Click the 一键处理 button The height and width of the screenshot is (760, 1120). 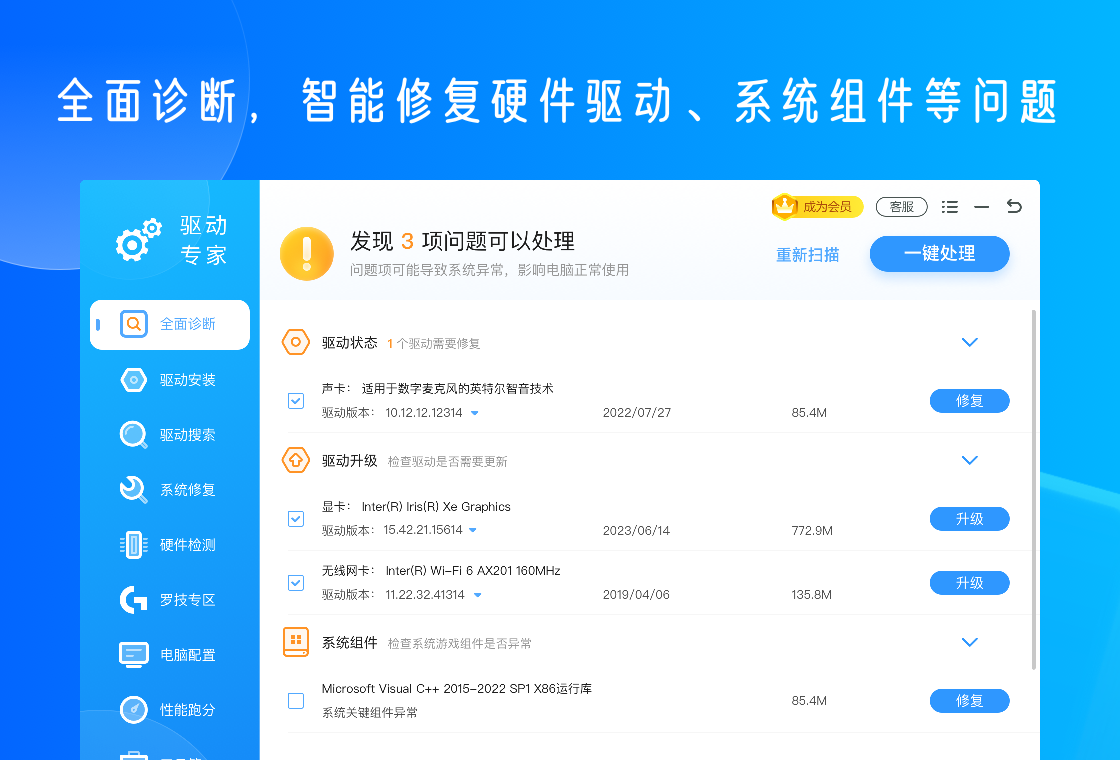[939, 254]
